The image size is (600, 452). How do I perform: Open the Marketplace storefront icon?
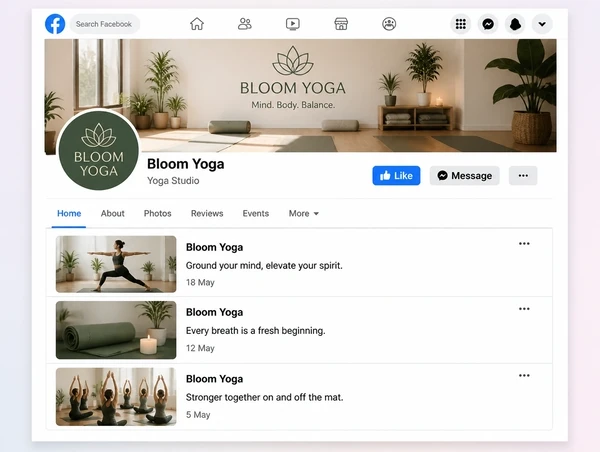point(341,24)
